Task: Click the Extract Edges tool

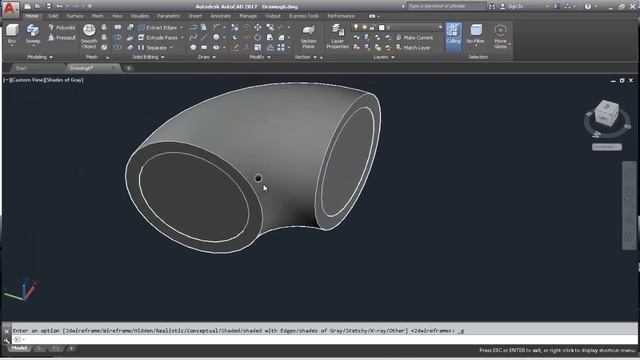Action: pos(157,27)
